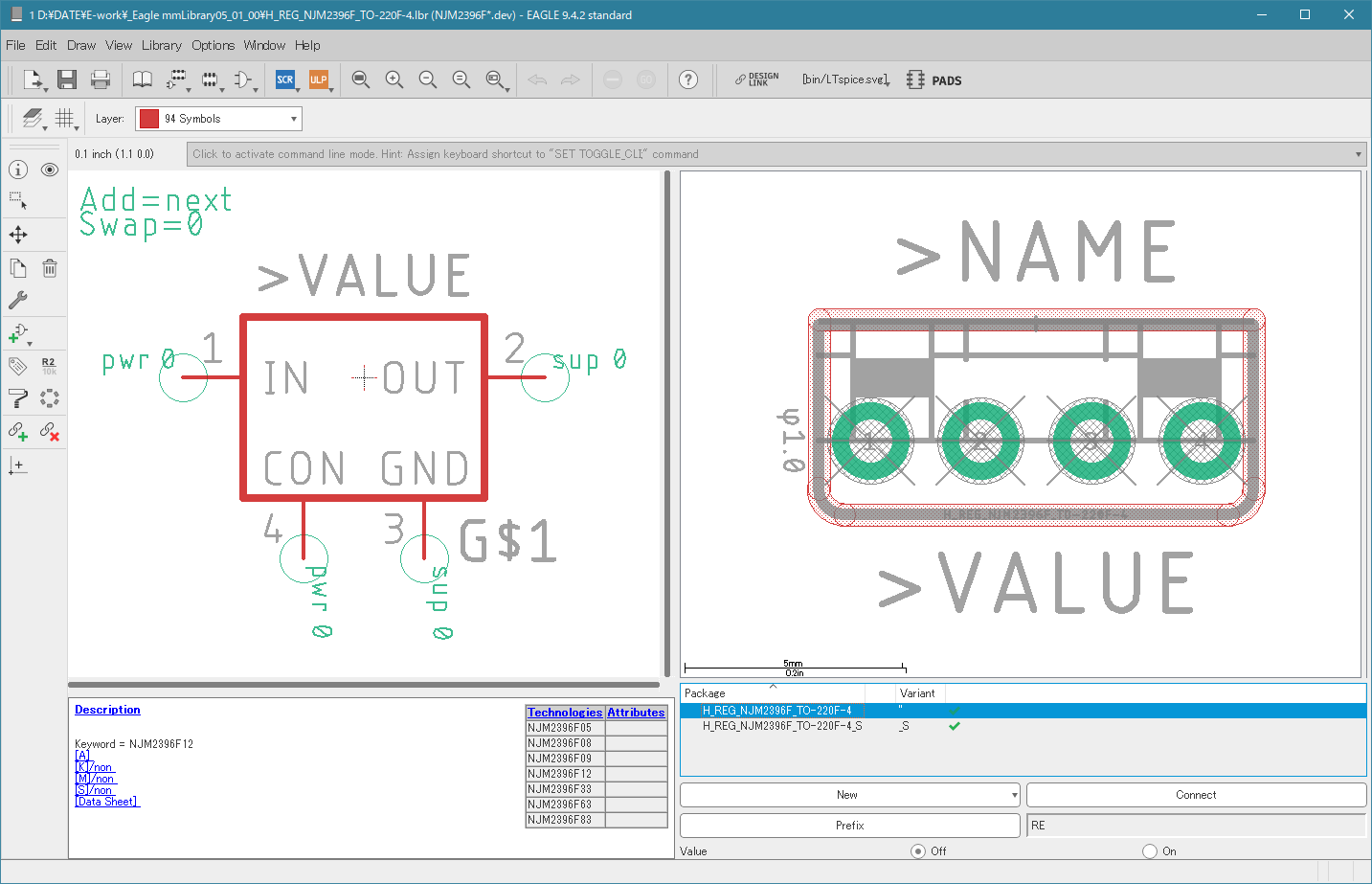Select the Move tool
The image size is (1372, 884).
tap(18, 235)
